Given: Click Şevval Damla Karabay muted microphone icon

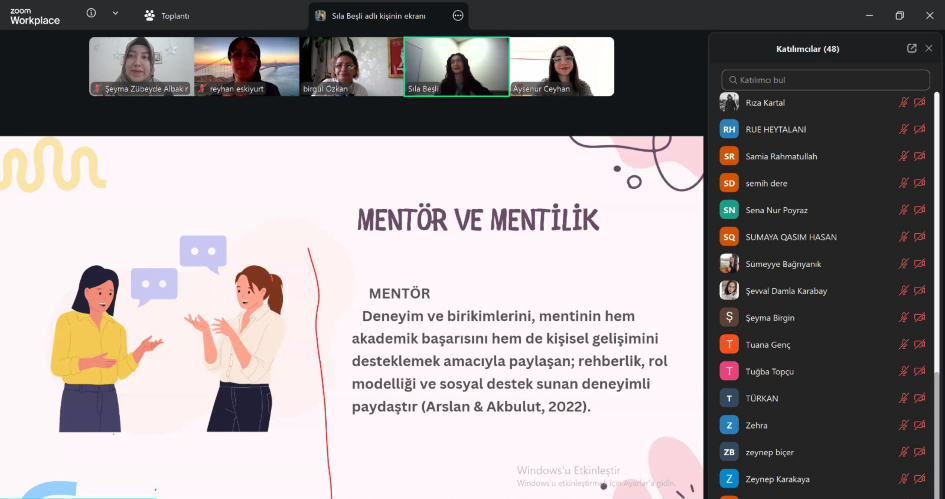Looking at the screenshot, I should click(x=903, y=290).
